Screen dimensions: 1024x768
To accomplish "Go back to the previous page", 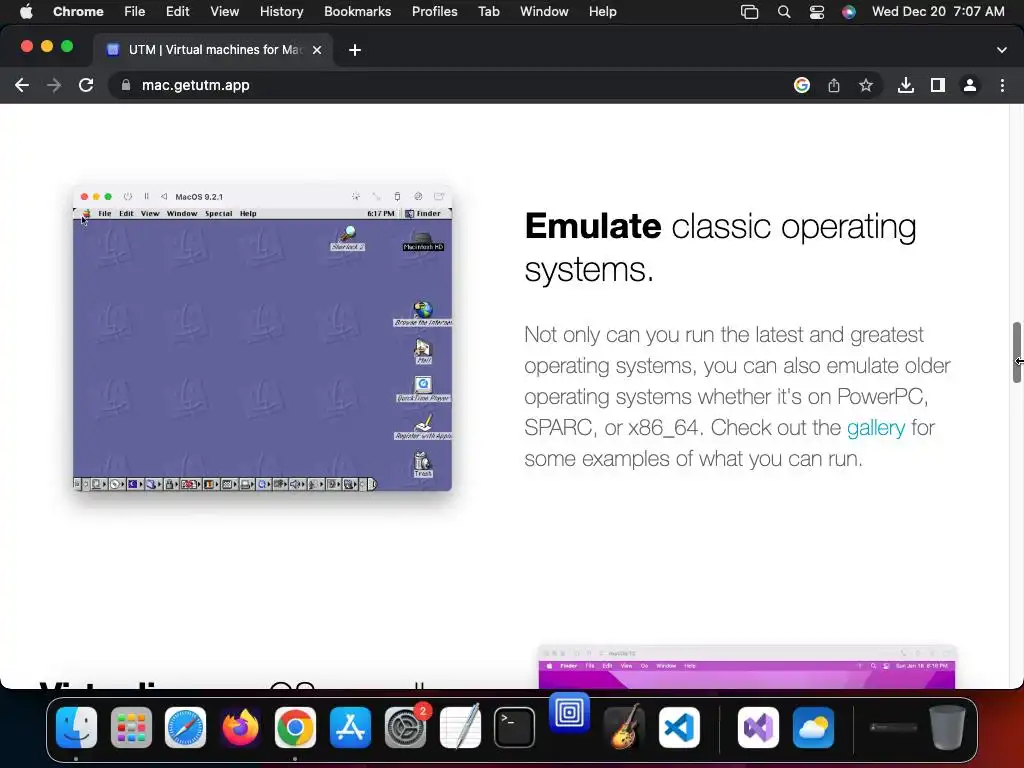I will pos(22,86).
